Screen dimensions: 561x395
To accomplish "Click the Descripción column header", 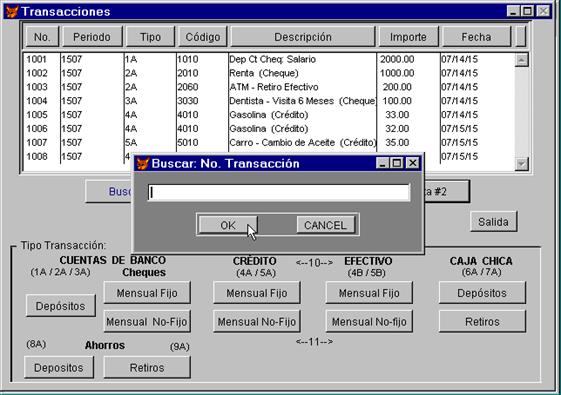I will [303, 37].
